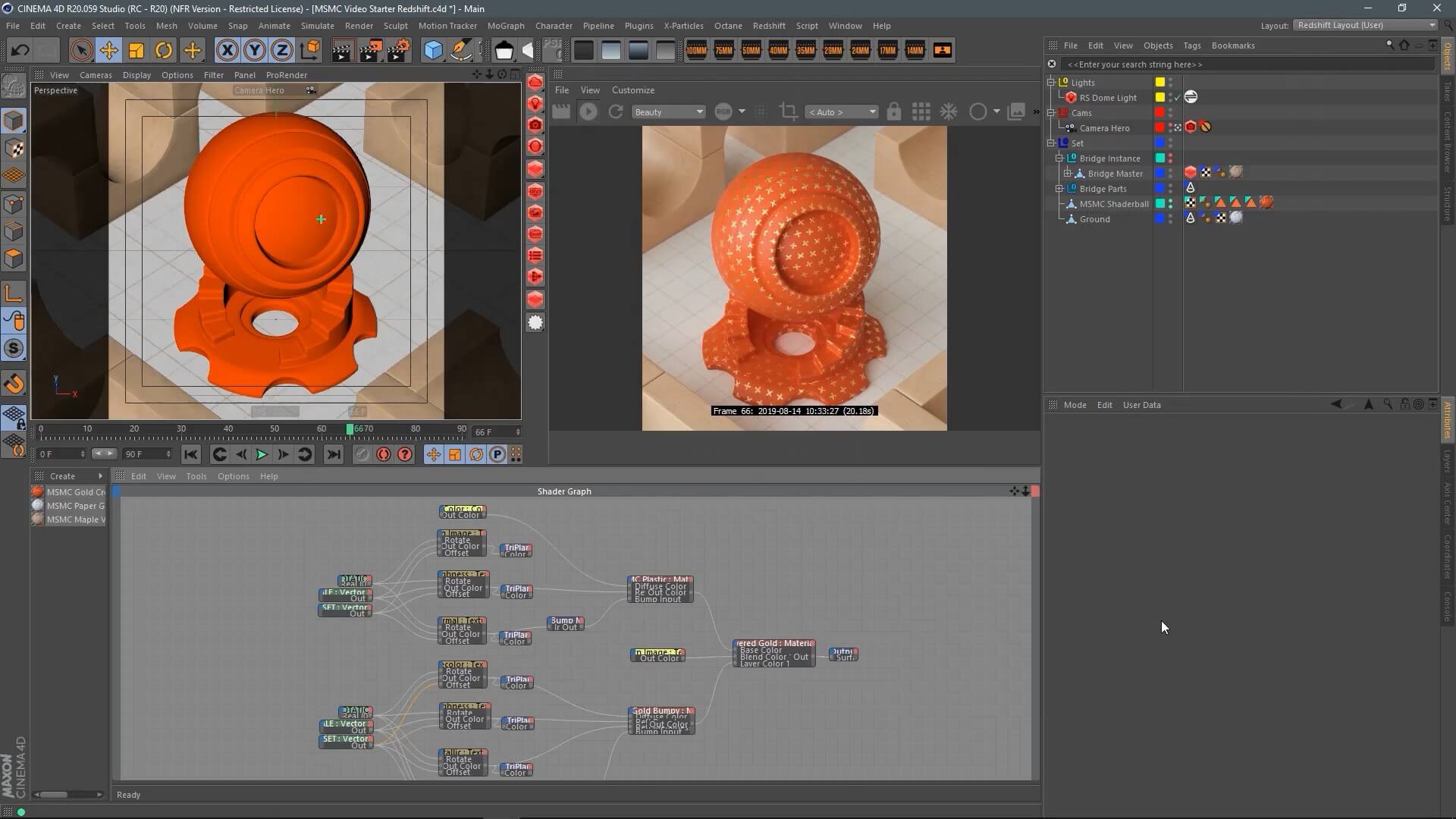Collapse the Lights group in object manager
The image size is (1456, 819).
(1051, 82)
